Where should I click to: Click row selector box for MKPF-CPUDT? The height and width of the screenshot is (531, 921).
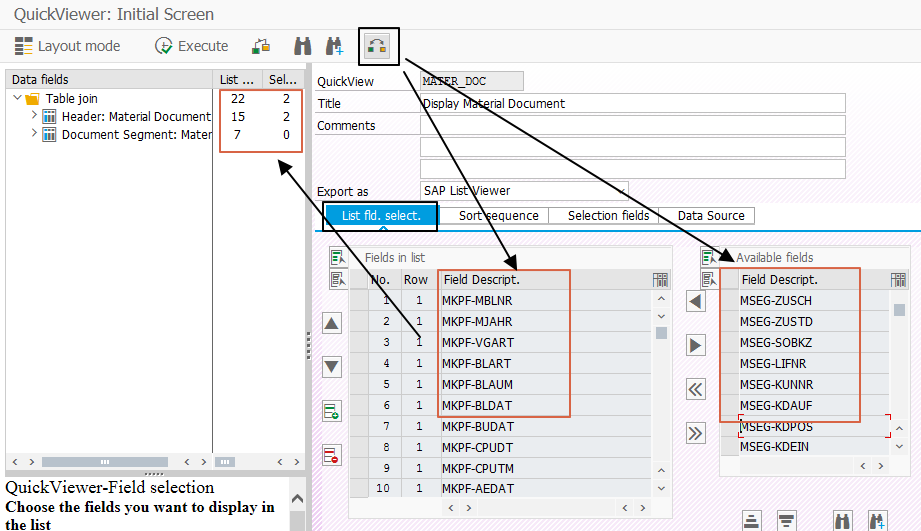tap(359, 448)
